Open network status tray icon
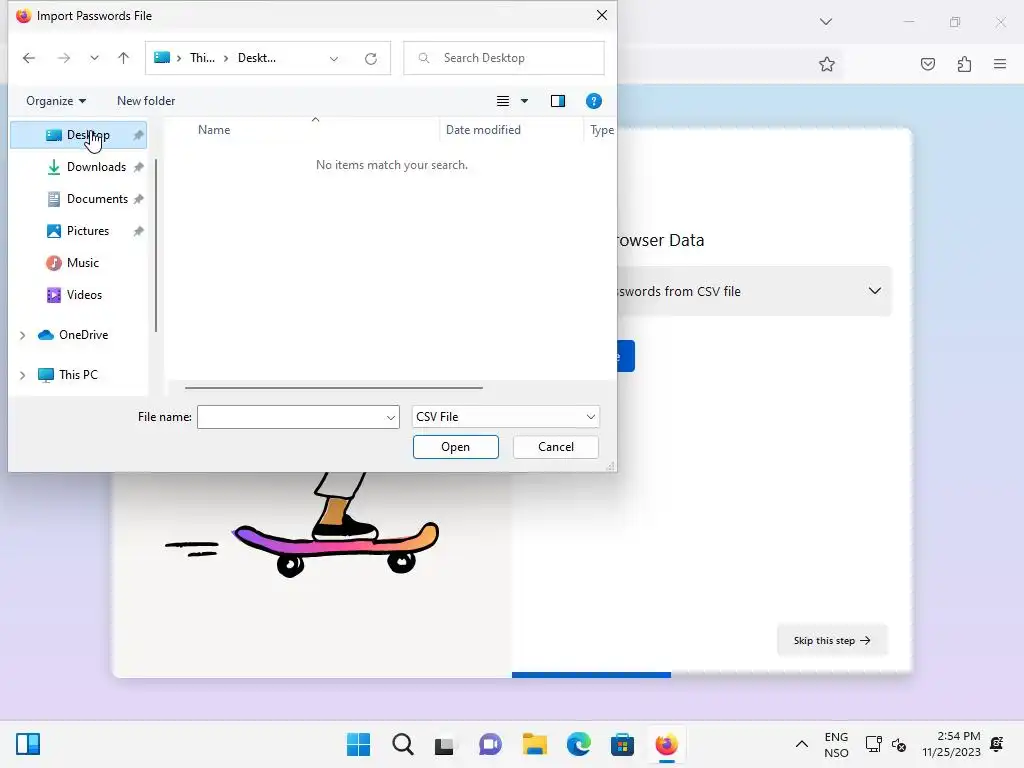This screenshot has height=768, width=1024. pyautogui.click(x=873, y=744)
